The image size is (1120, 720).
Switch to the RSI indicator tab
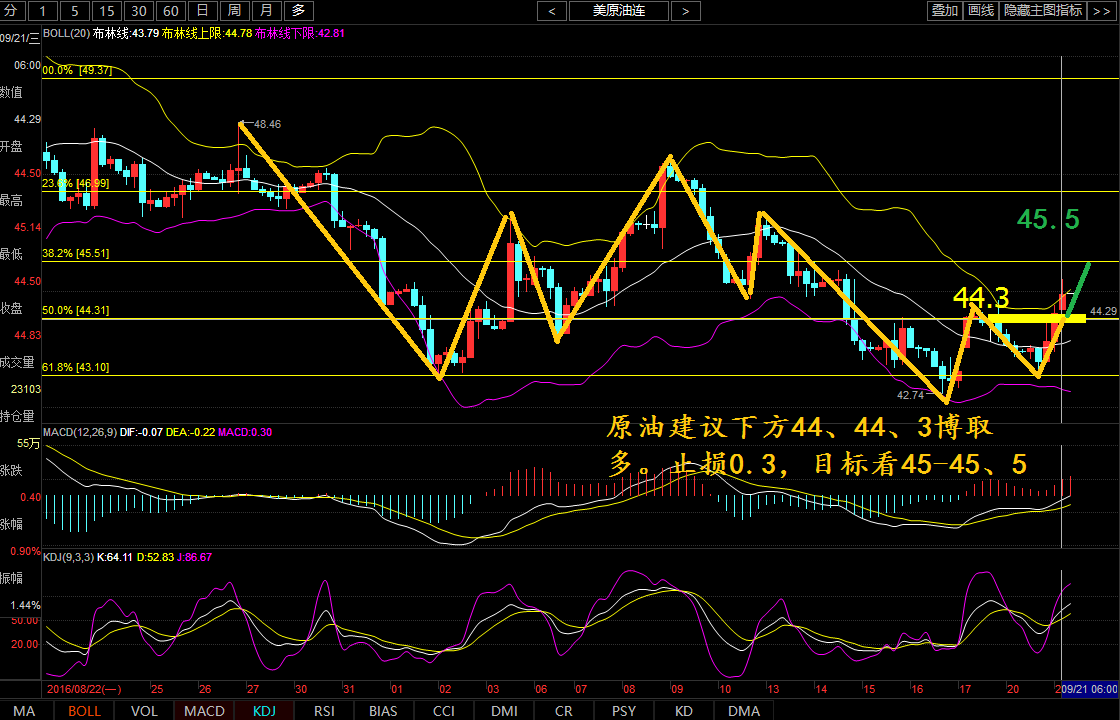point(324,711)
